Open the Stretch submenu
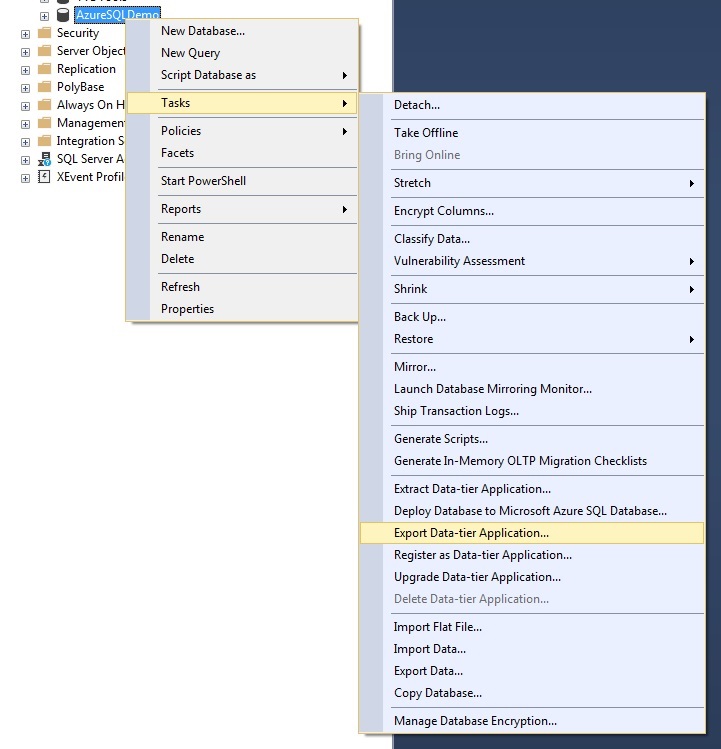Viewport: 721px width, 749px height. [532, 183]
